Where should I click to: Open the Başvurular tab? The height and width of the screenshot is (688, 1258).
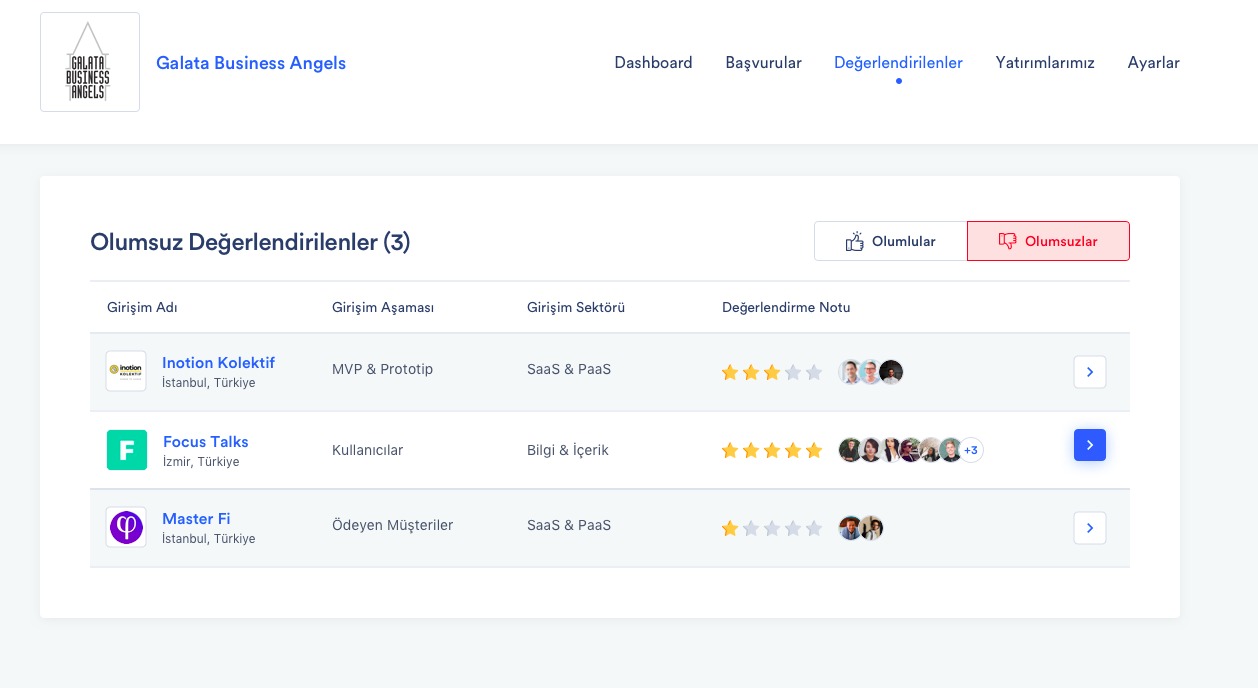click(x=763, y=63)
